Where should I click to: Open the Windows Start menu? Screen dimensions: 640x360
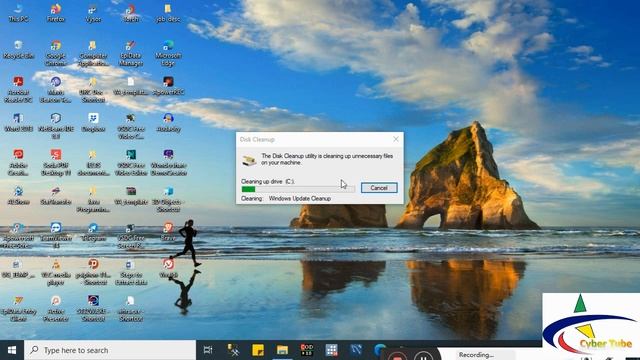coord(12,350)
